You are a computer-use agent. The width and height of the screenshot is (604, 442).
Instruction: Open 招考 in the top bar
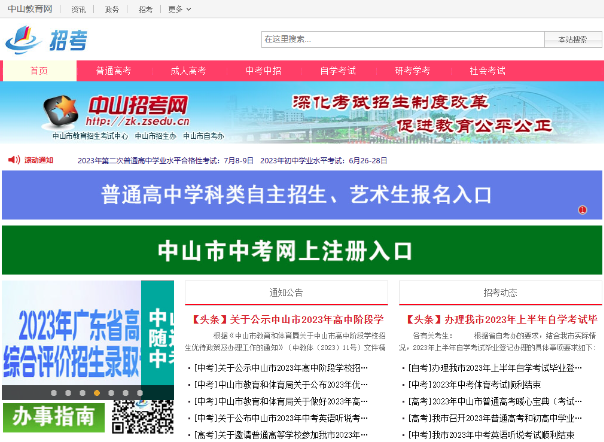[145, 9]
